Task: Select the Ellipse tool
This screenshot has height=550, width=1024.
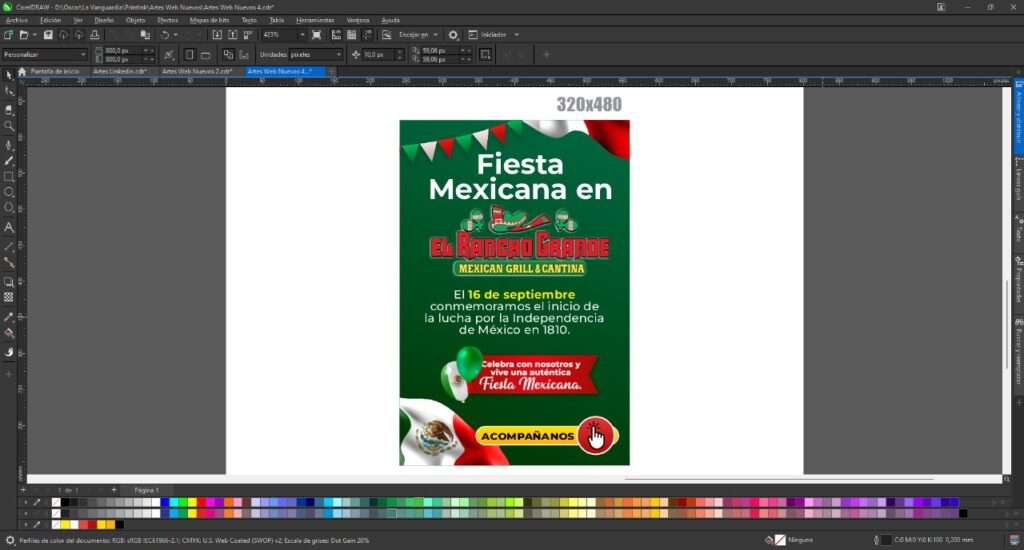Action: coord(9,192)
